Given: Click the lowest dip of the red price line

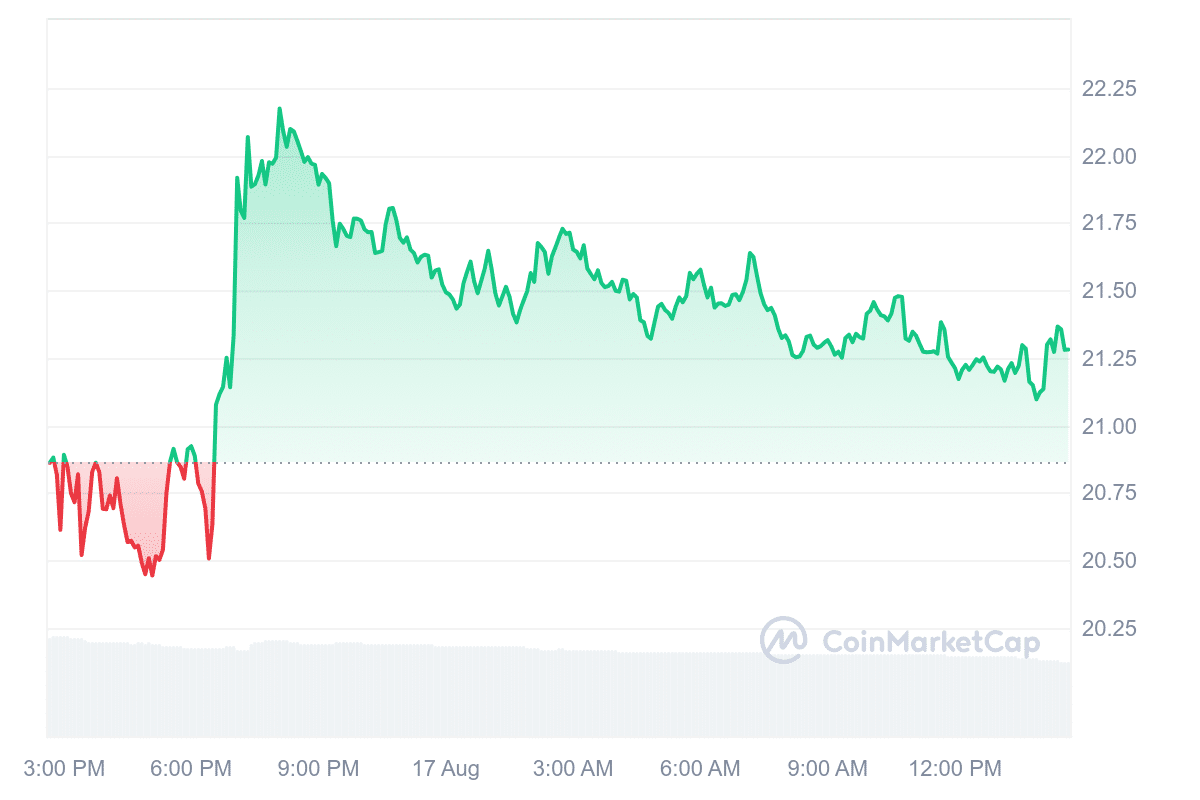Looking at the screenshot, I should tap(152, 575).
